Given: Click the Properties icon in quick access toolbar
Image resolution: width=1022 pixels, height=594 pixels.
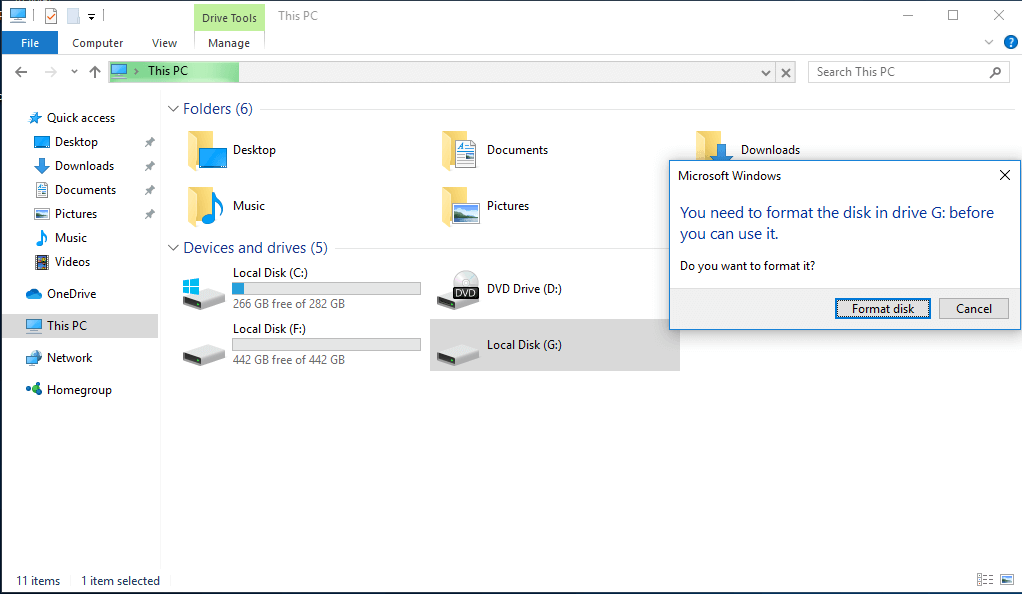Looking at the screenshot, I should (51, 16).
